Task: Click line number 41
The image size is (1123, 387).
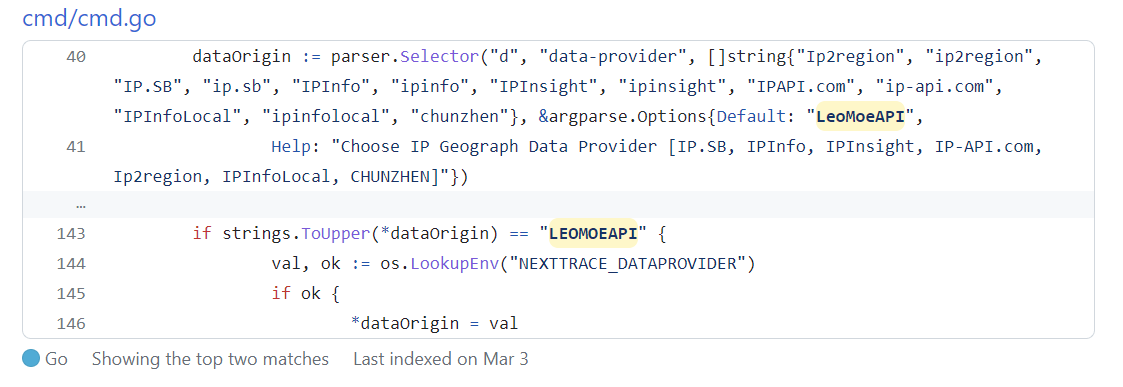Action: click(x=75, y=147)
